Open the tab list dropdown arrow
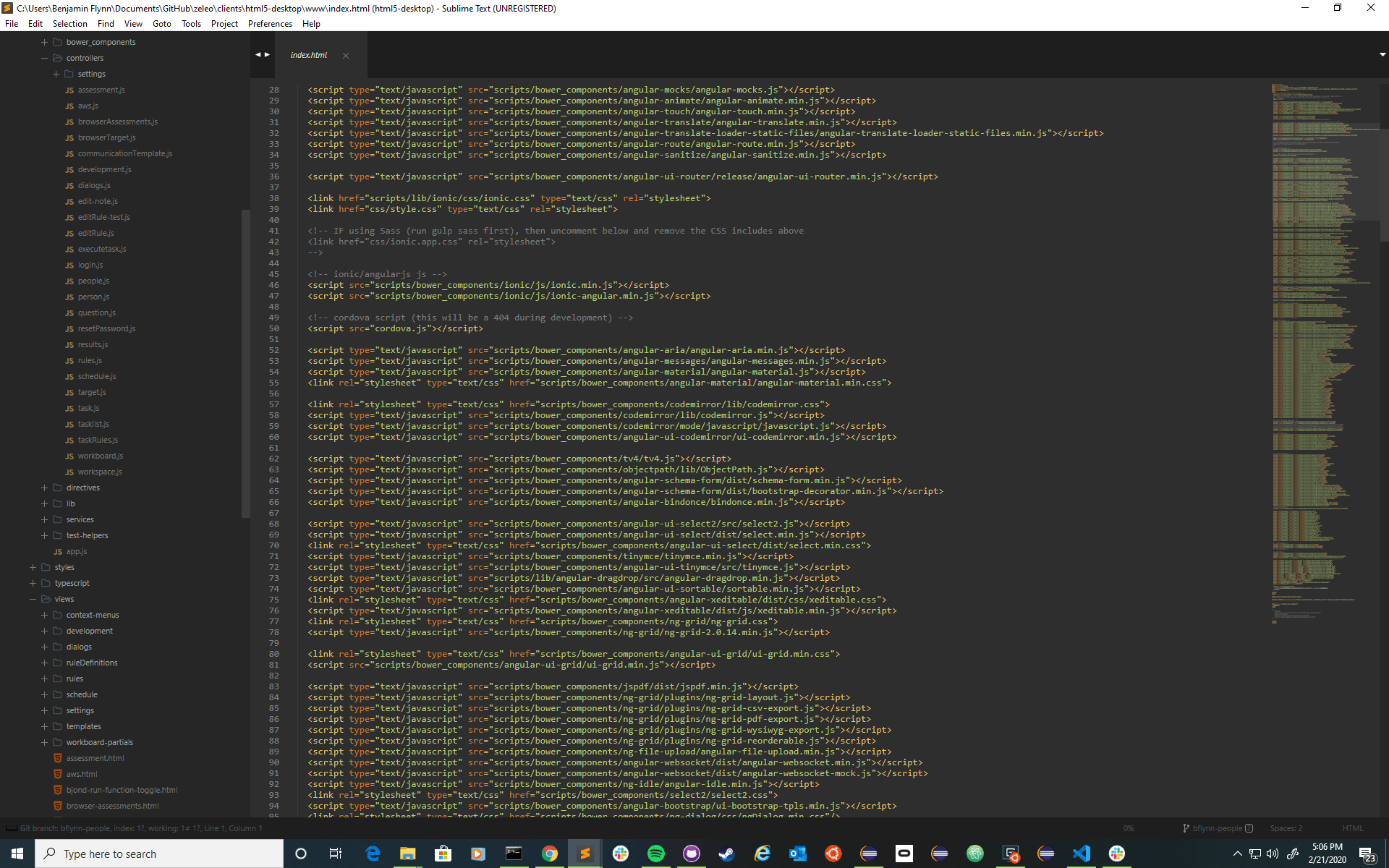Screen dimensions: 1389x868 tap(1382, 54)
